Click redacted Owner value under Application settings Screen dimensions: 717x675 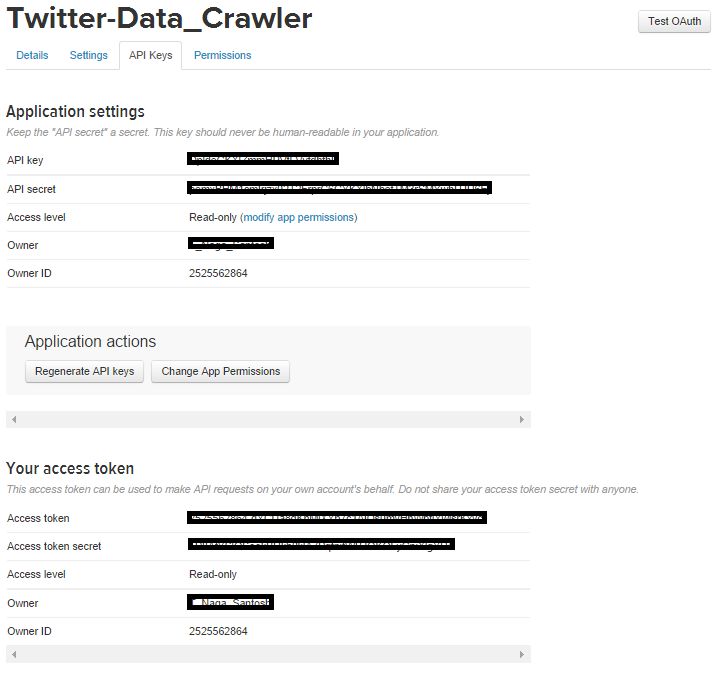click(231, 243)
